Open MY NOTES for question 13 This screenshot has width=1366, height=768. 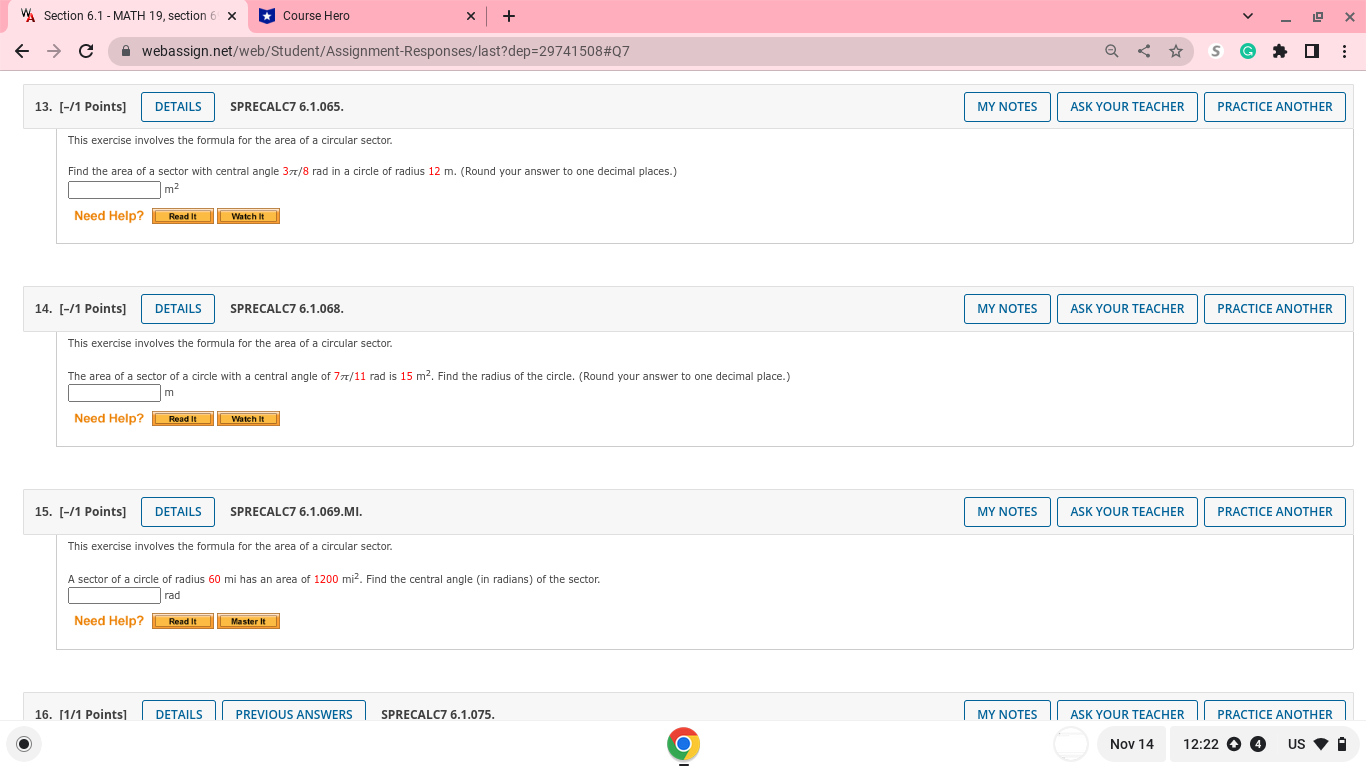pyautogui.click(x=1007, y=107)
